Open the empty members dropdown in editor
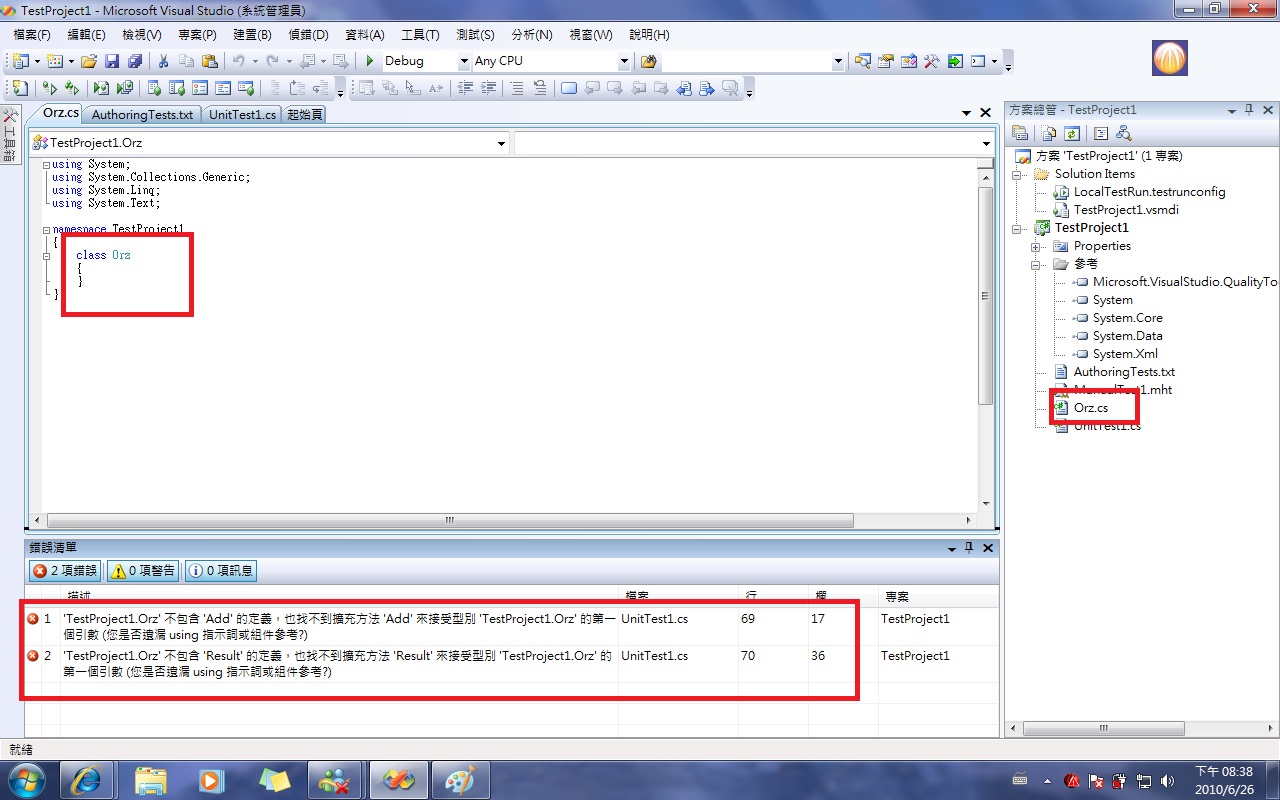 [986, 143]
